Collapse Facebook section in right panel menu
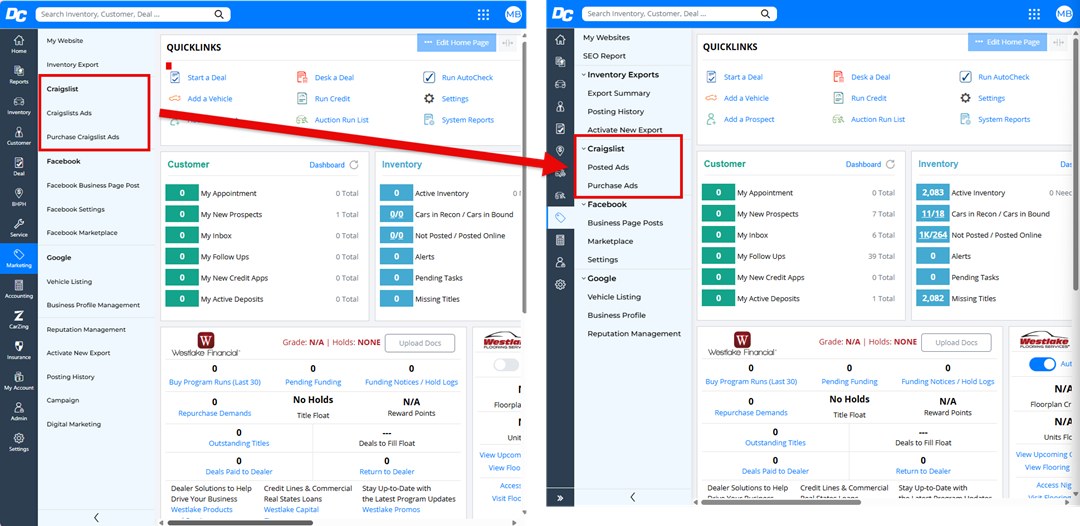The width and height of the screenshot is (1080, 526). [583, 204]
